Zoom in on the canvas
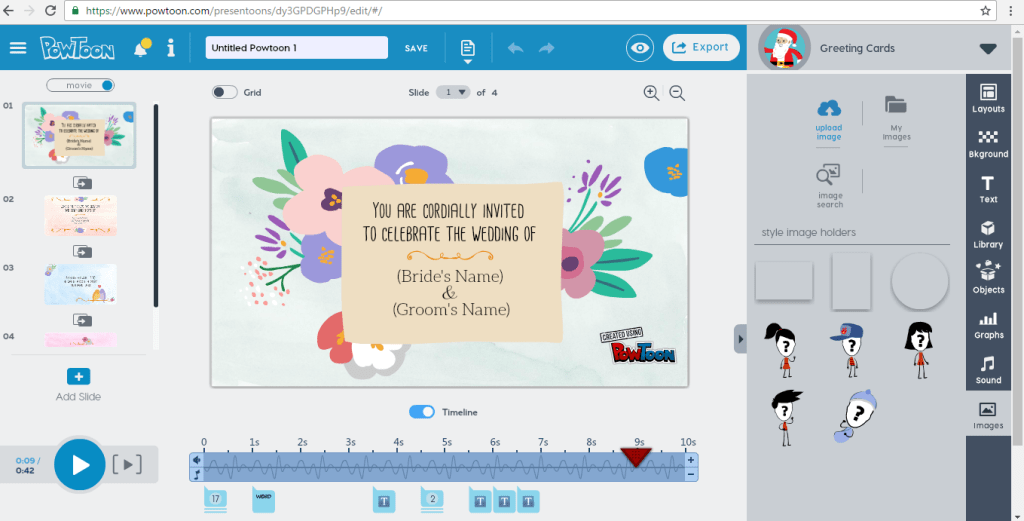 [651, 93]
